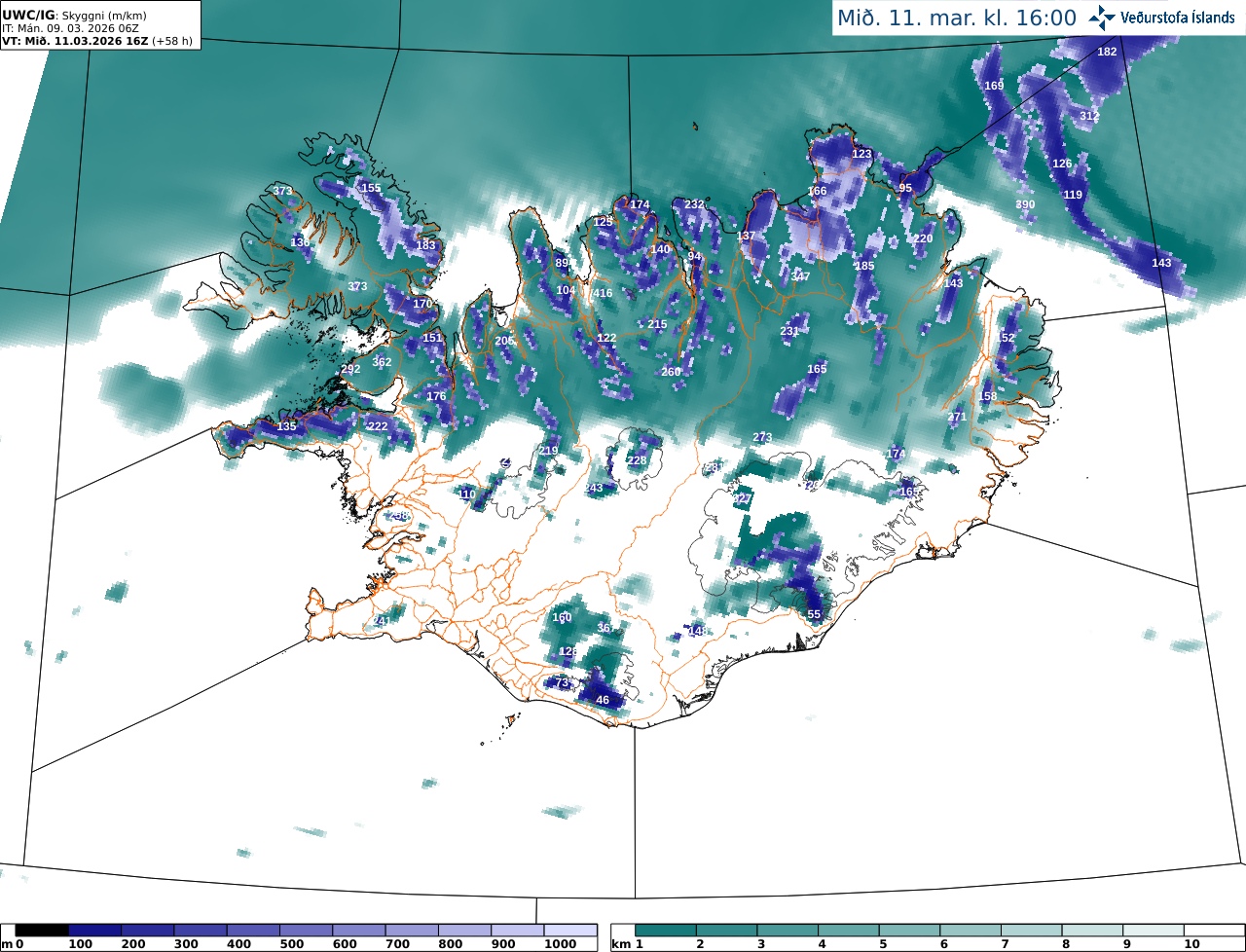This screenshot has width=1246, height=952.
Task: Click the 155 visibility value in Westfjords
Action: 371,188
